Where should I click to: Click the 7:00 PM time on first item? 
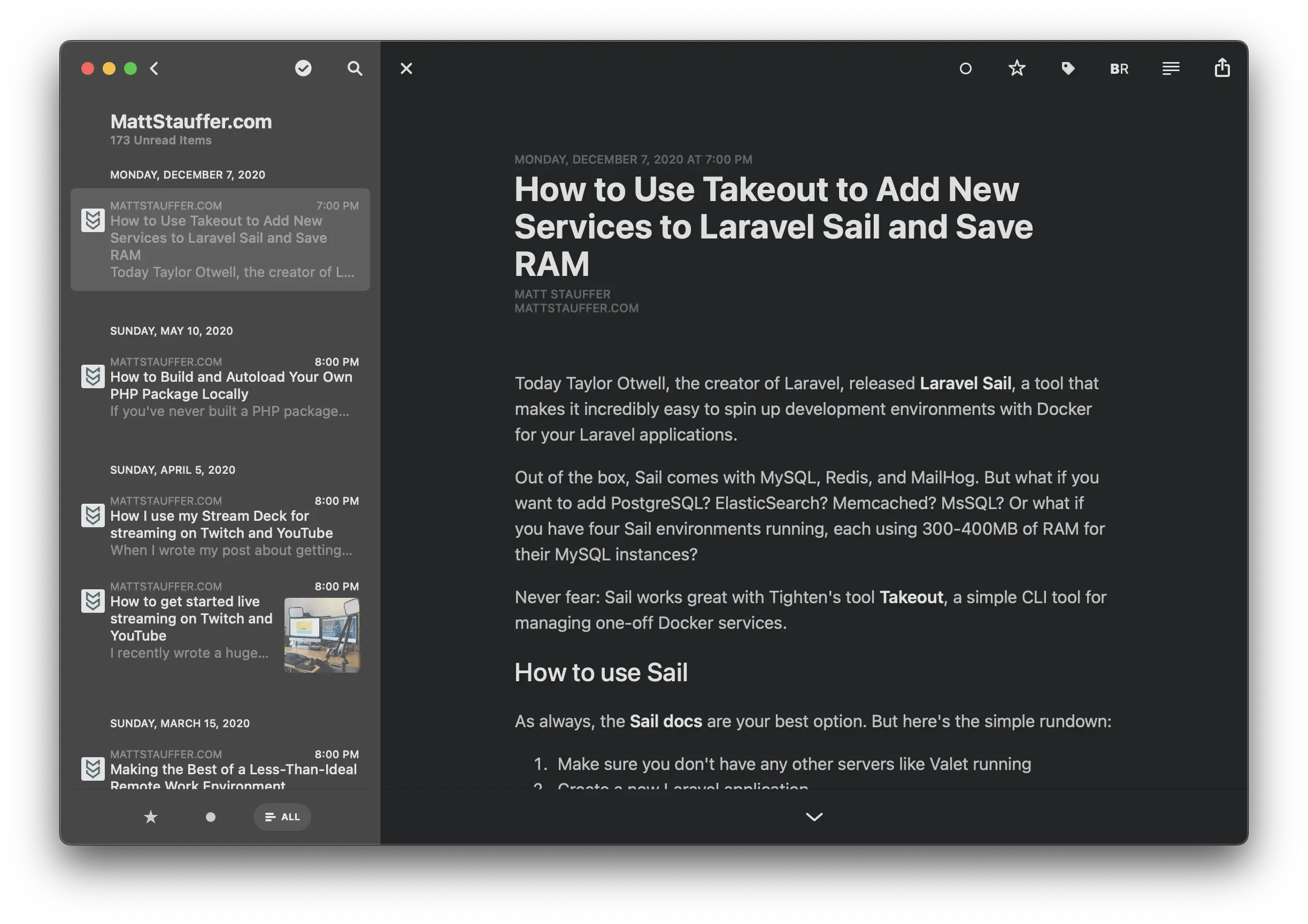coord(337,206)
